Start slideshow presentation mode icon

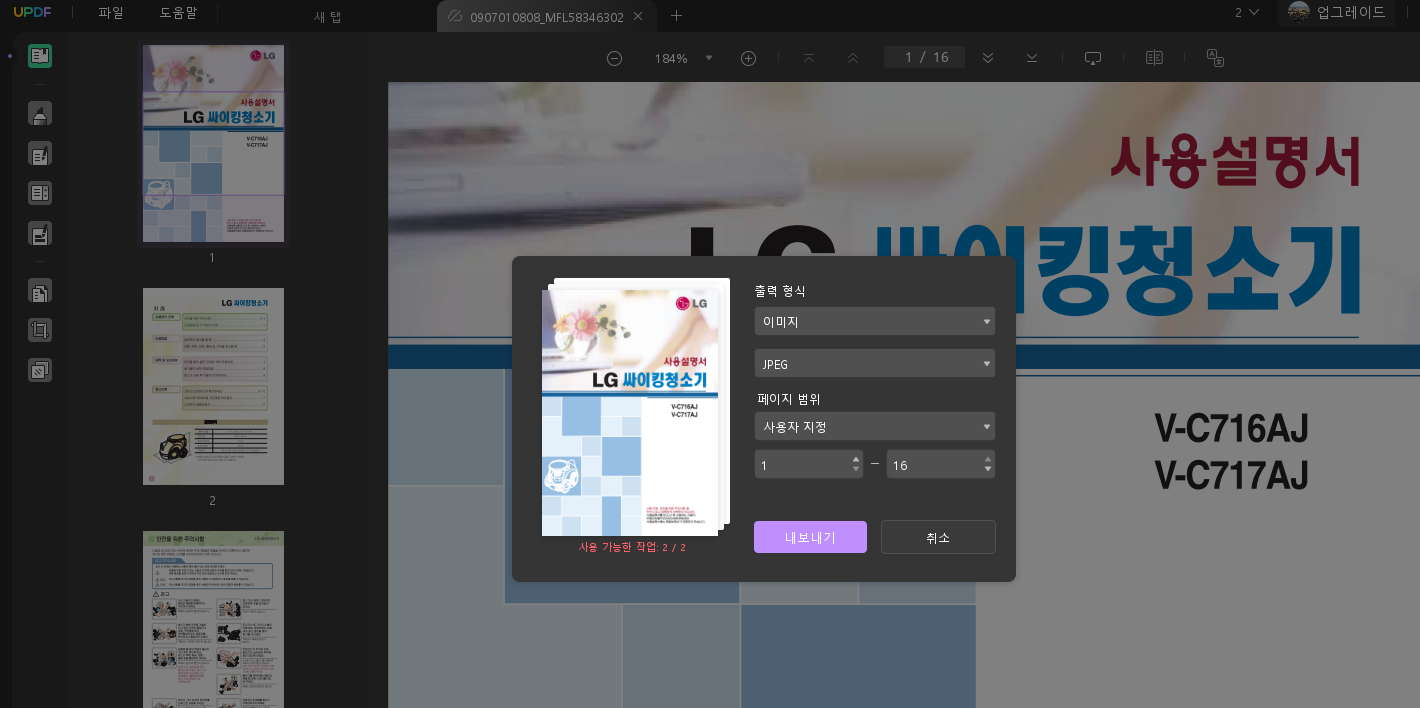(x=1093, y=58)
